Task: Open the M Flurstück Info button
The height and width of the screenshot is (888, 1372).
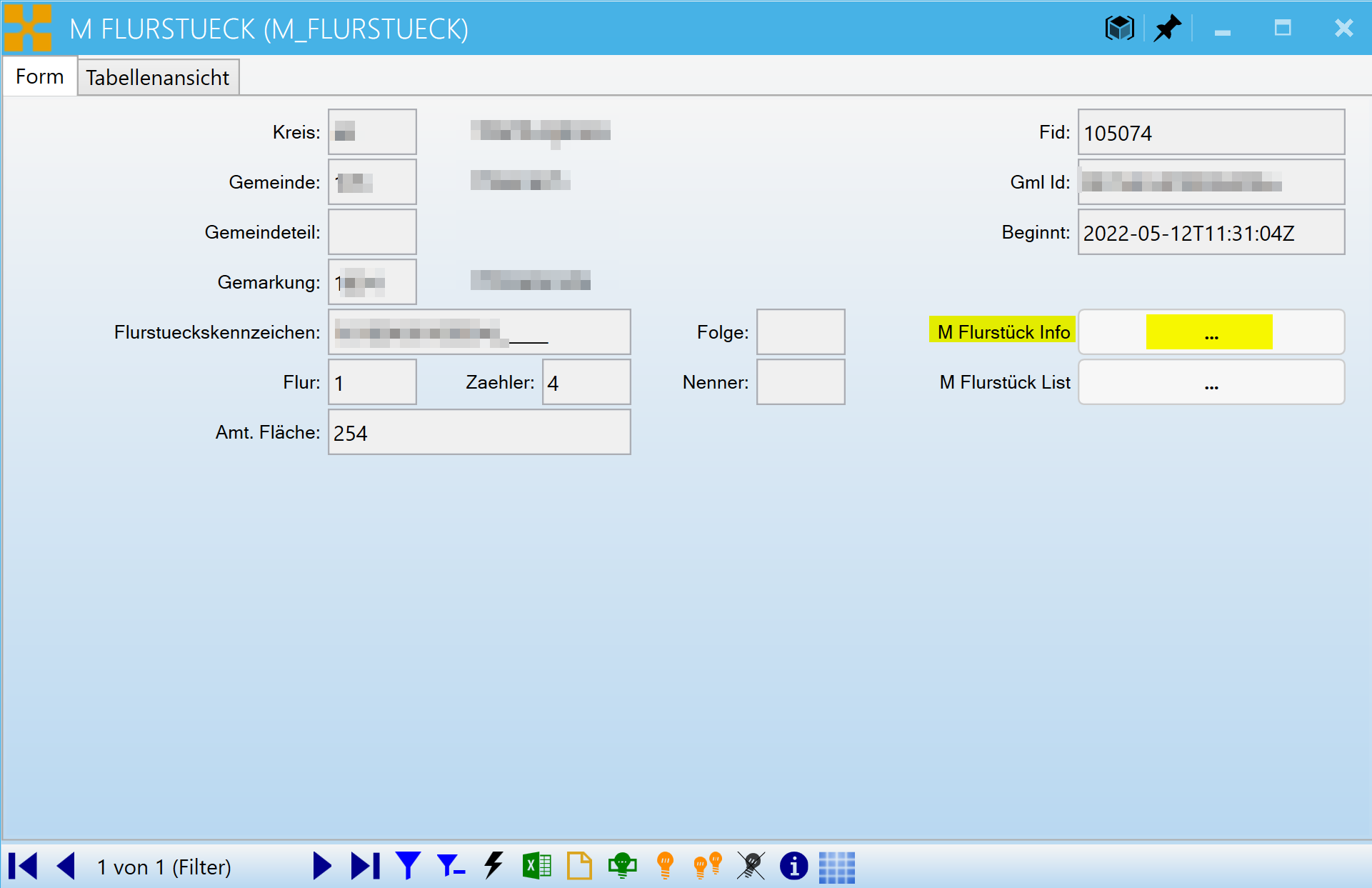Action: click(x=1211, y=332)
